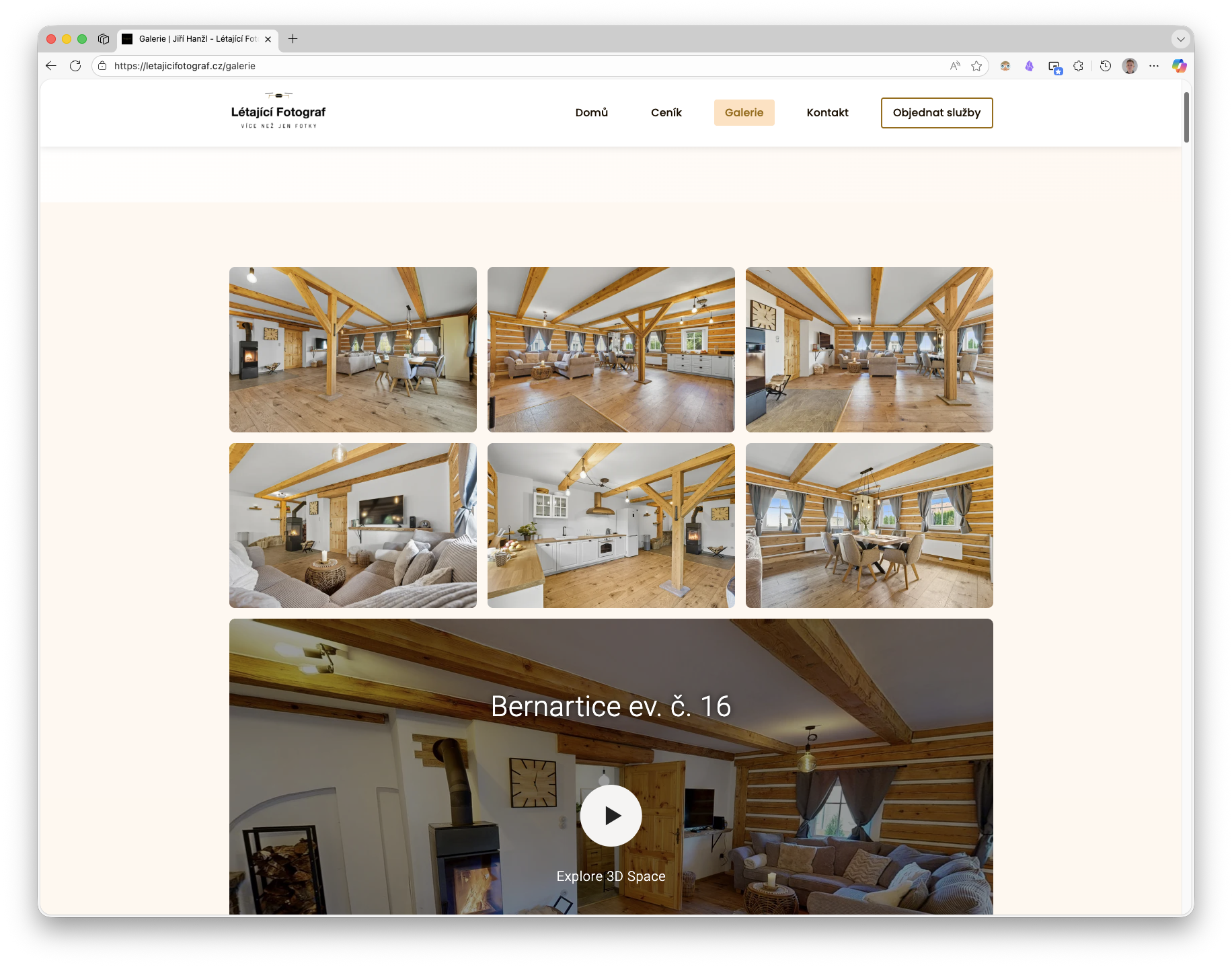Open the dining table photo thumbnail

click(x=869, y=525)
